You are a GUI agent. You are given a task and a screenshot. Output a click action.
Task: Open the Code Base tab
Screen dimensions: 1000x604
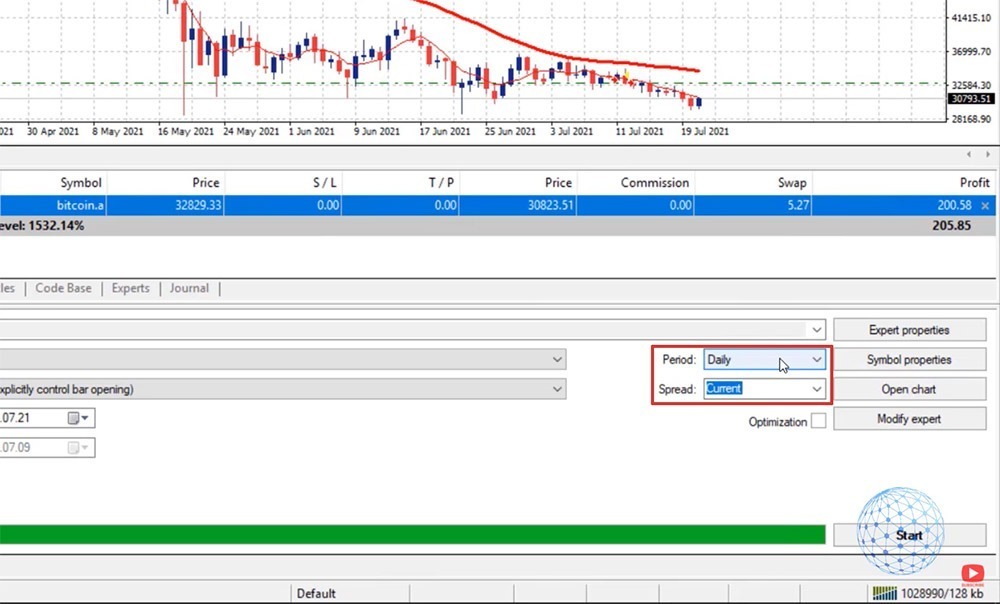click(x=63, y=288)
